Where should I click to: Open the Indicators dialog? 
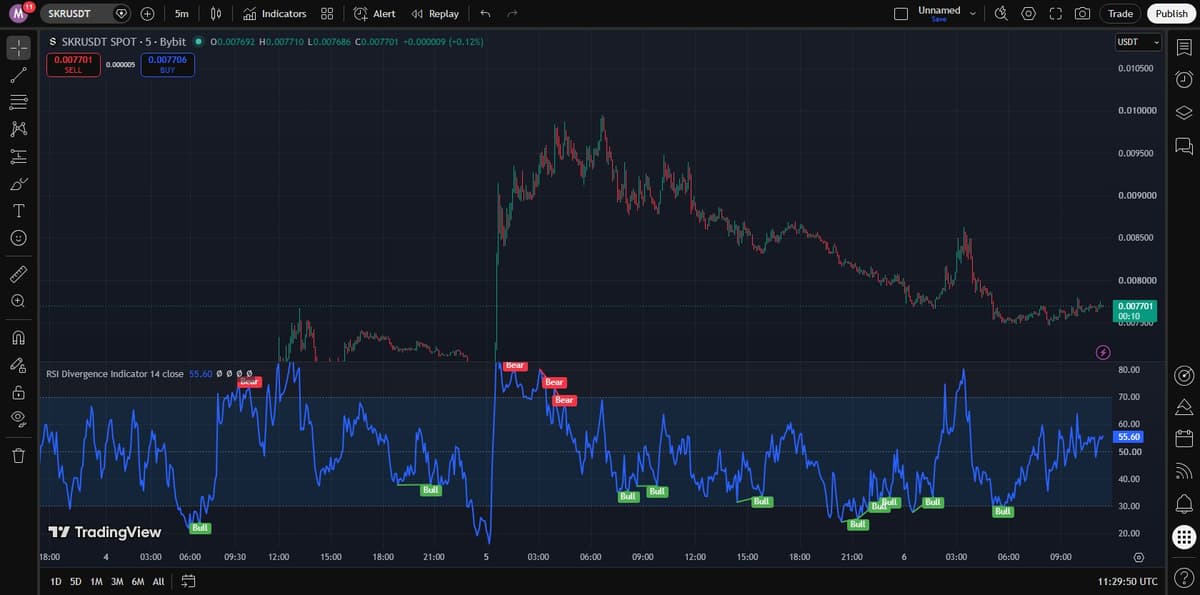tap(275, 14)
